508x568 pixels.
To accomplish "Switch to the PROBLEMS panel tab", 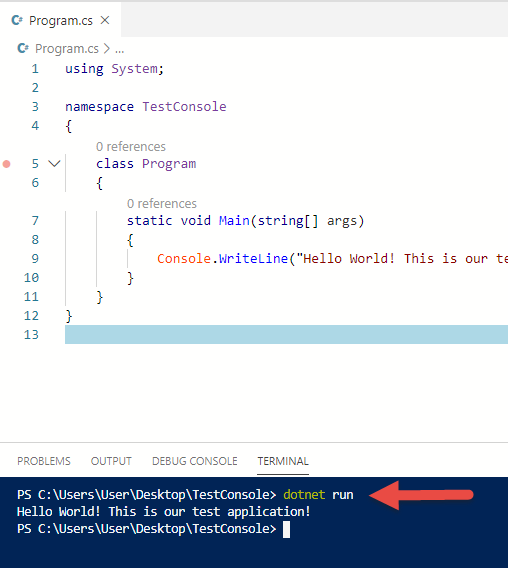I will click(x=44, y=461).
